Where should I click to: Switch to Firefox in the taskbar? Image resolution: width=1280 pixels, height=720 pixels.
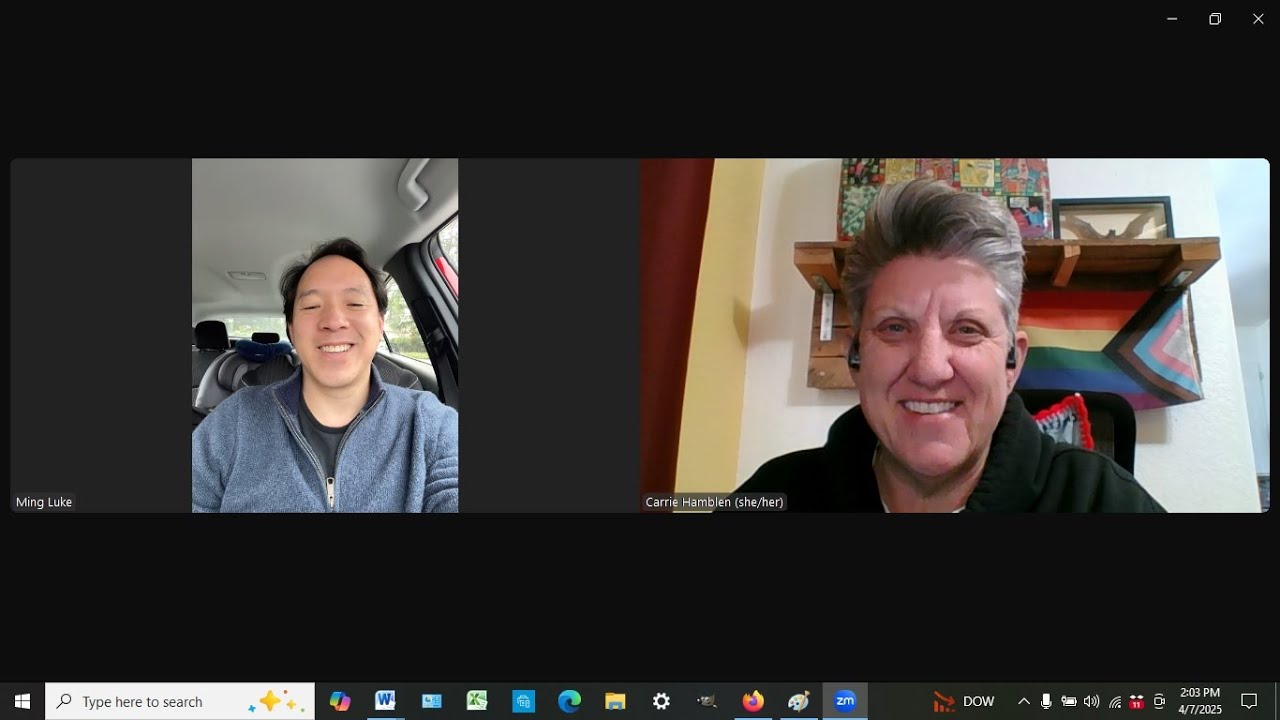[753, 701]
